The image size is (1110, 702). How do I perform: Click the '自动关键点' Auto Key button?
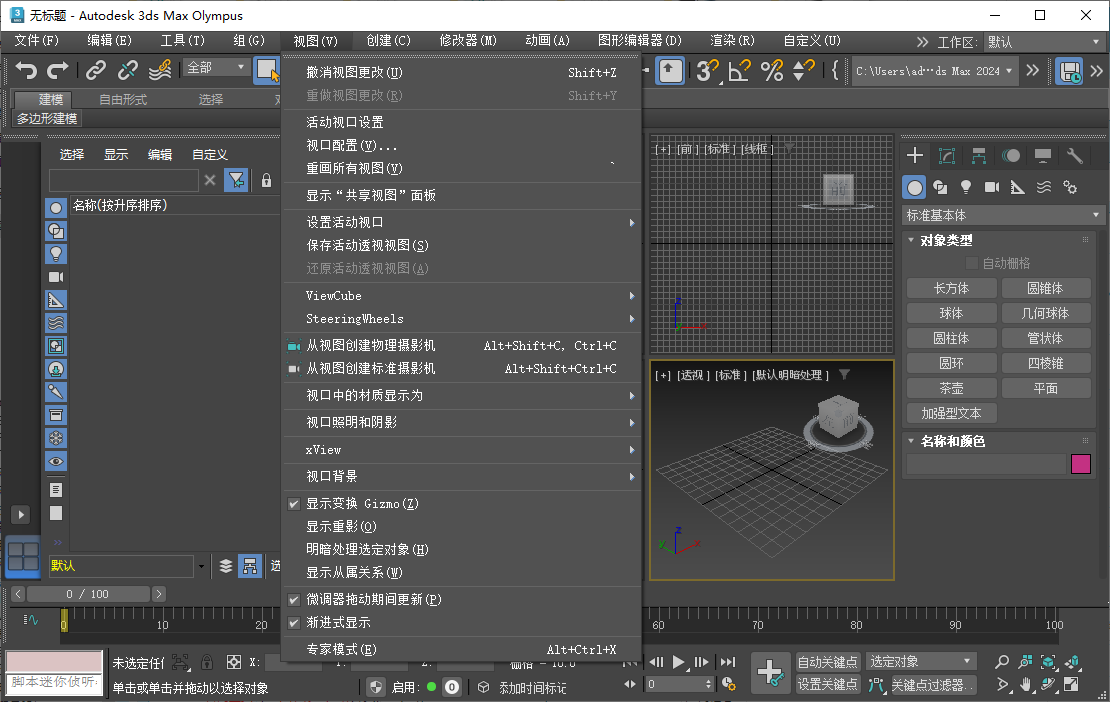point(828,662)
